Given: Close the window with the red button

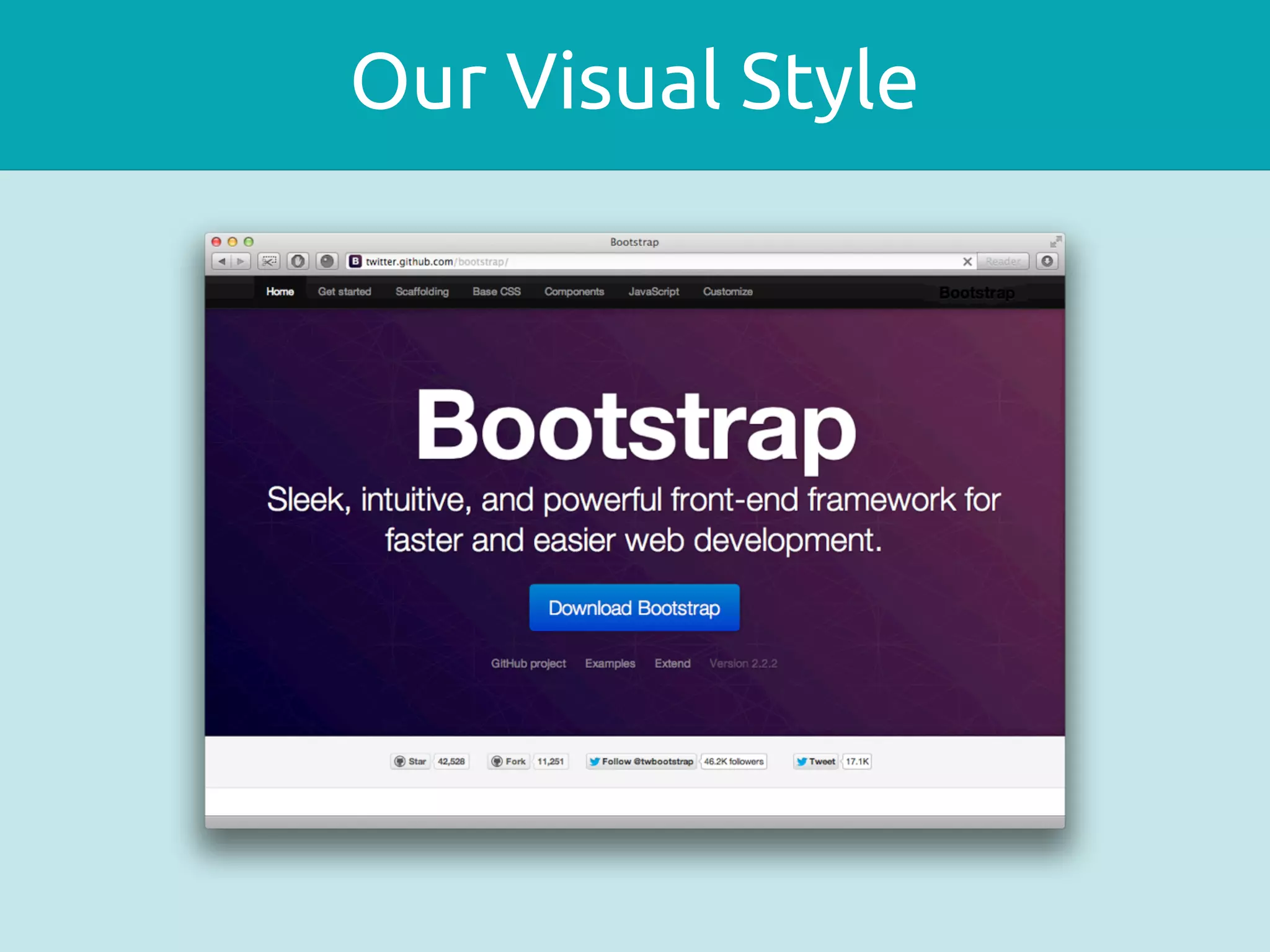Looking at the screenshot, I should coord(216,242).
